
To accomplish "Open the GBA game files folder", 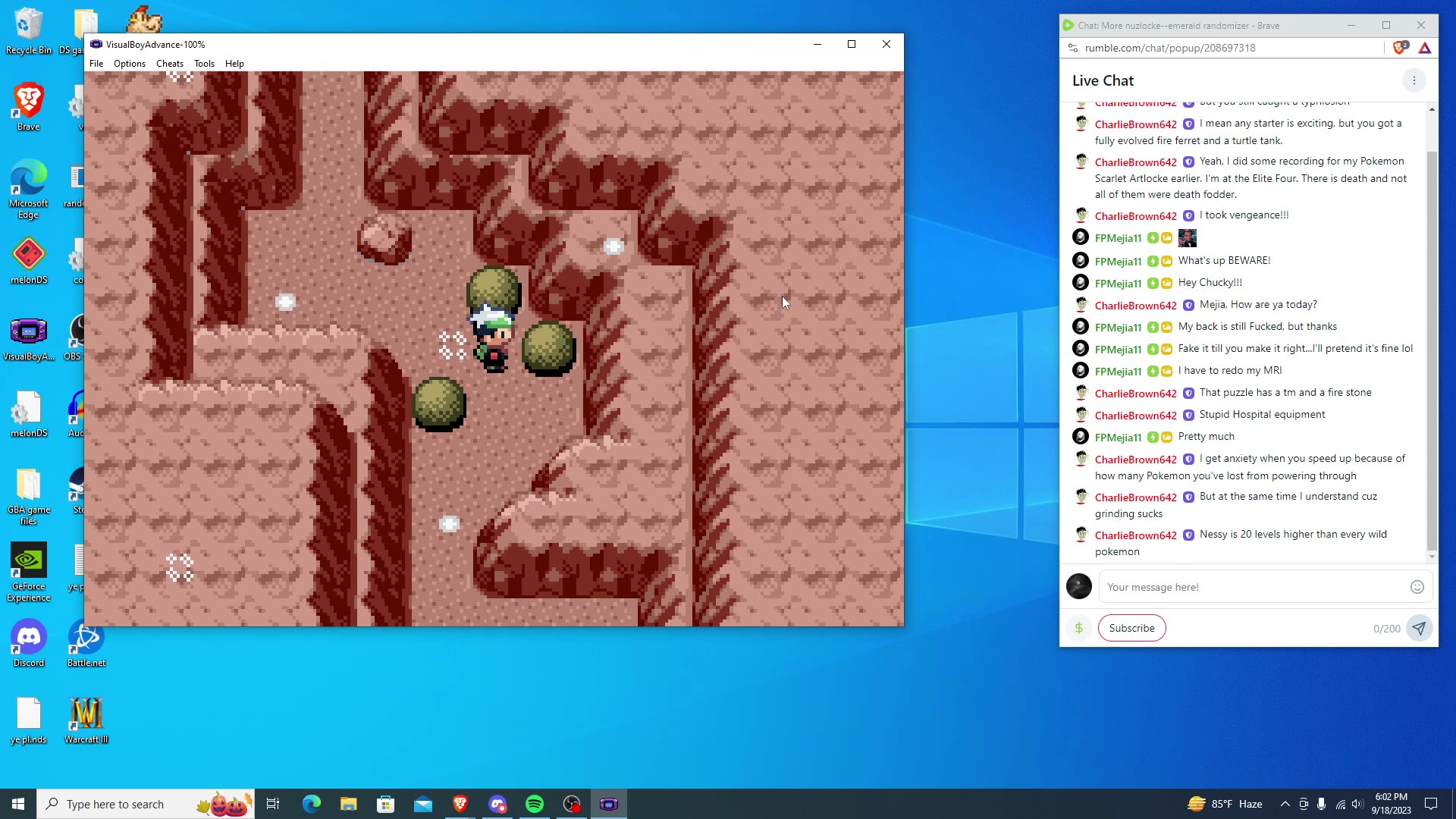I will tap(29, 496).
